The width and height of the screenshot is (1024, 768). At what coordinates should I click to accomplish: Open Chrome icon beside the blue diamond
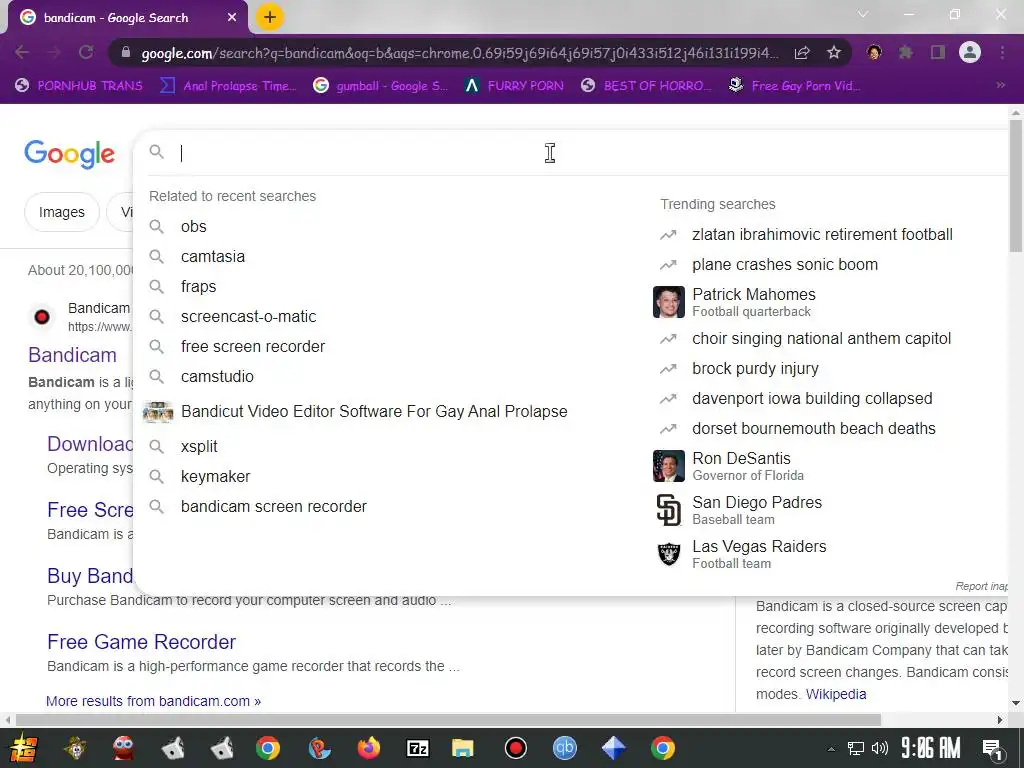click(662, 748)
